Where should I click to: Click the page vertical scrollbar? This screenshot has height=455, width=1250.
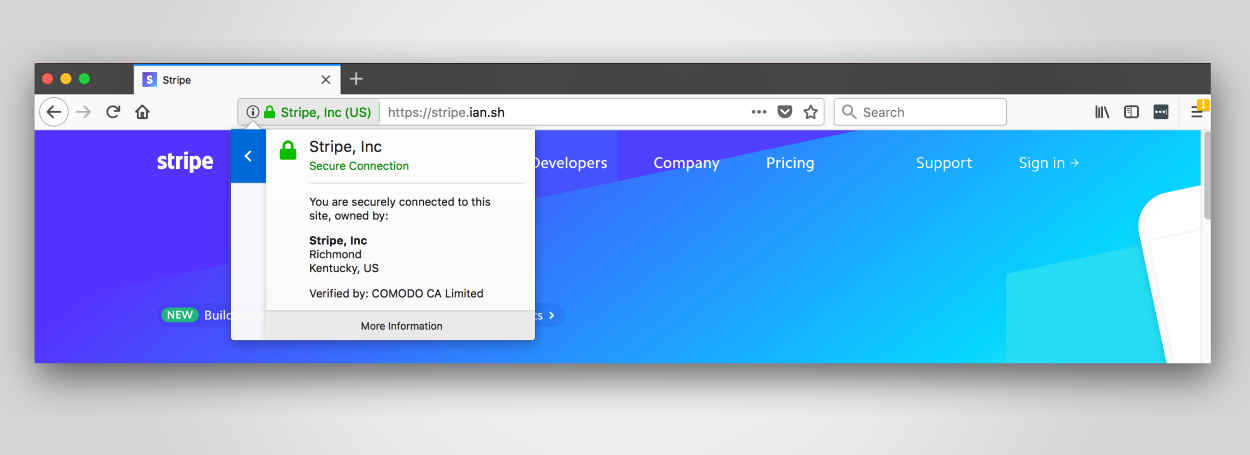pyautogui.click(x=1206, y=175)
